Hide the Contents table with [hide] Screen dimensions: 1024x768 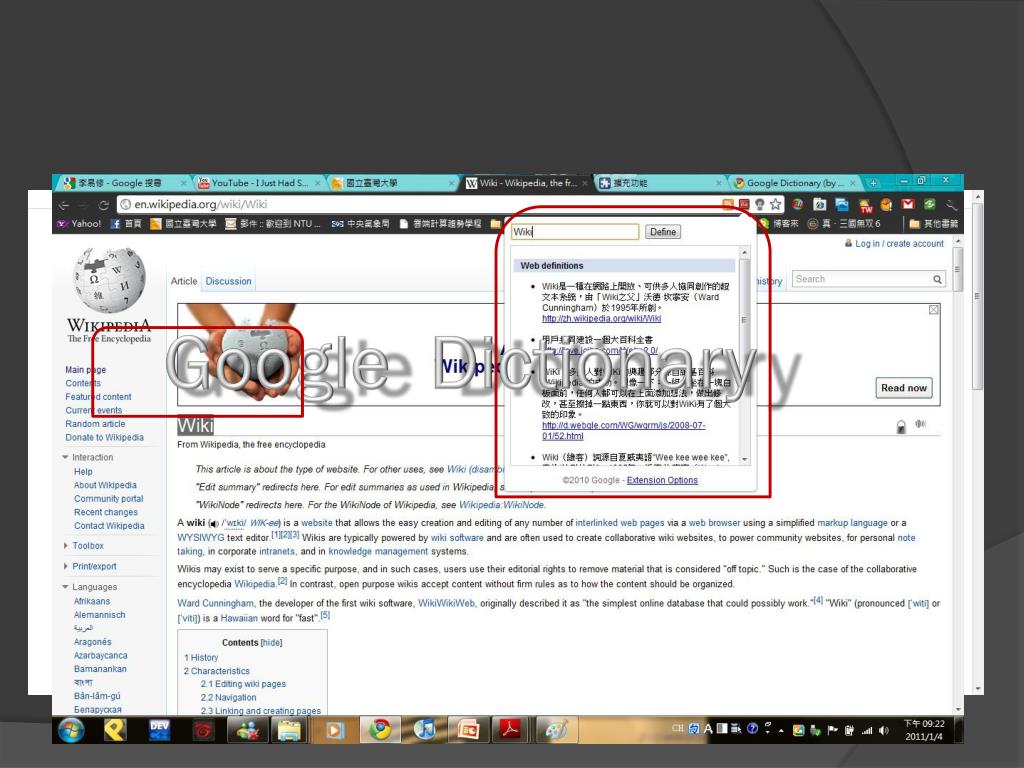[x=271, y=643]
